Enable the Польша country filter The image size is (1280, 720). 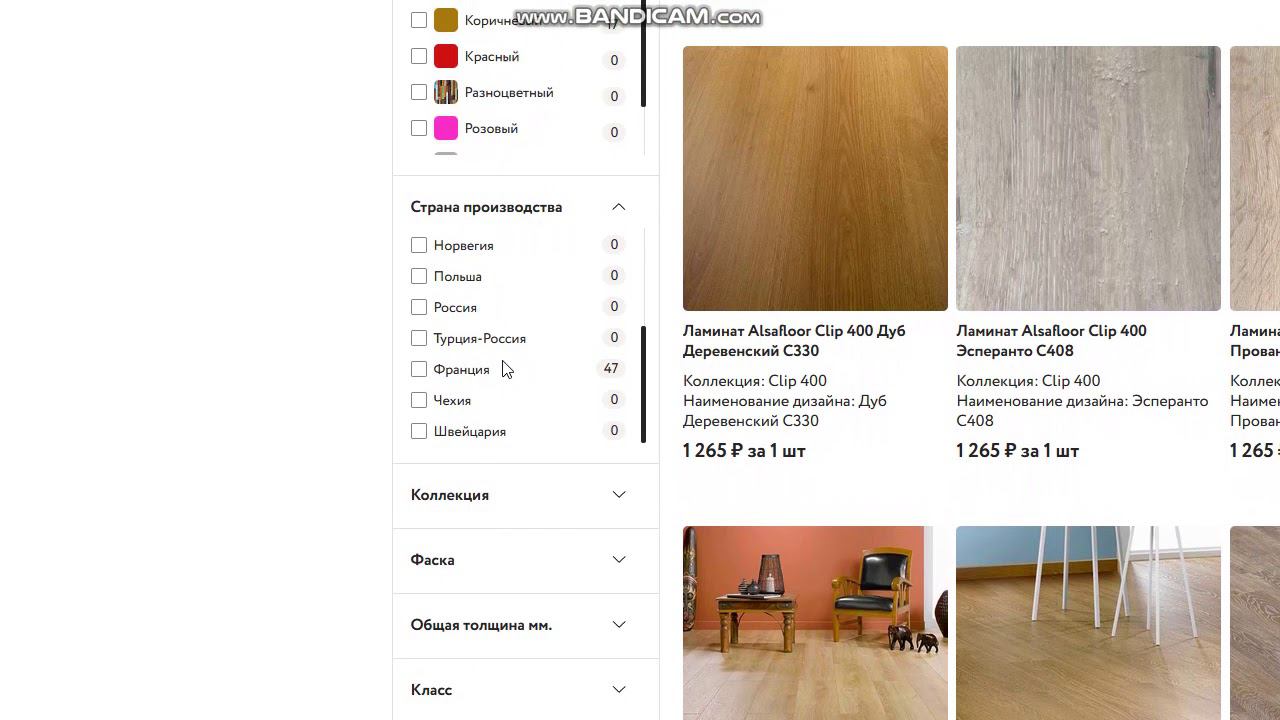(419, 276)
